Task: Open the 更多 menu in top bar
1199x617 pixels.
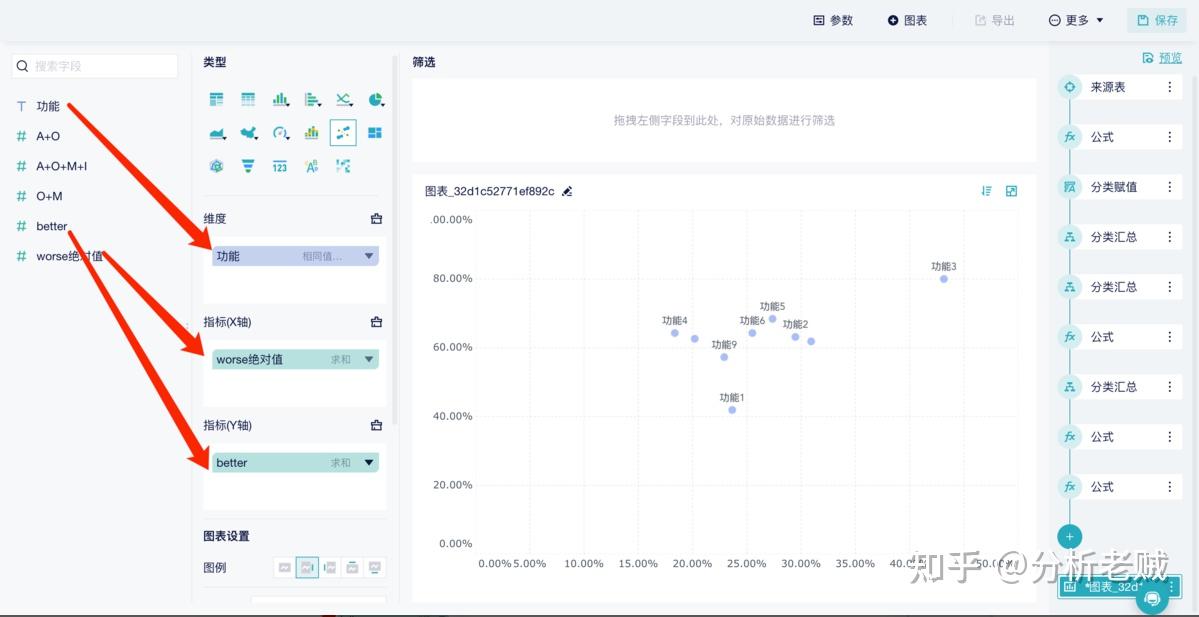Action: 1074,18
